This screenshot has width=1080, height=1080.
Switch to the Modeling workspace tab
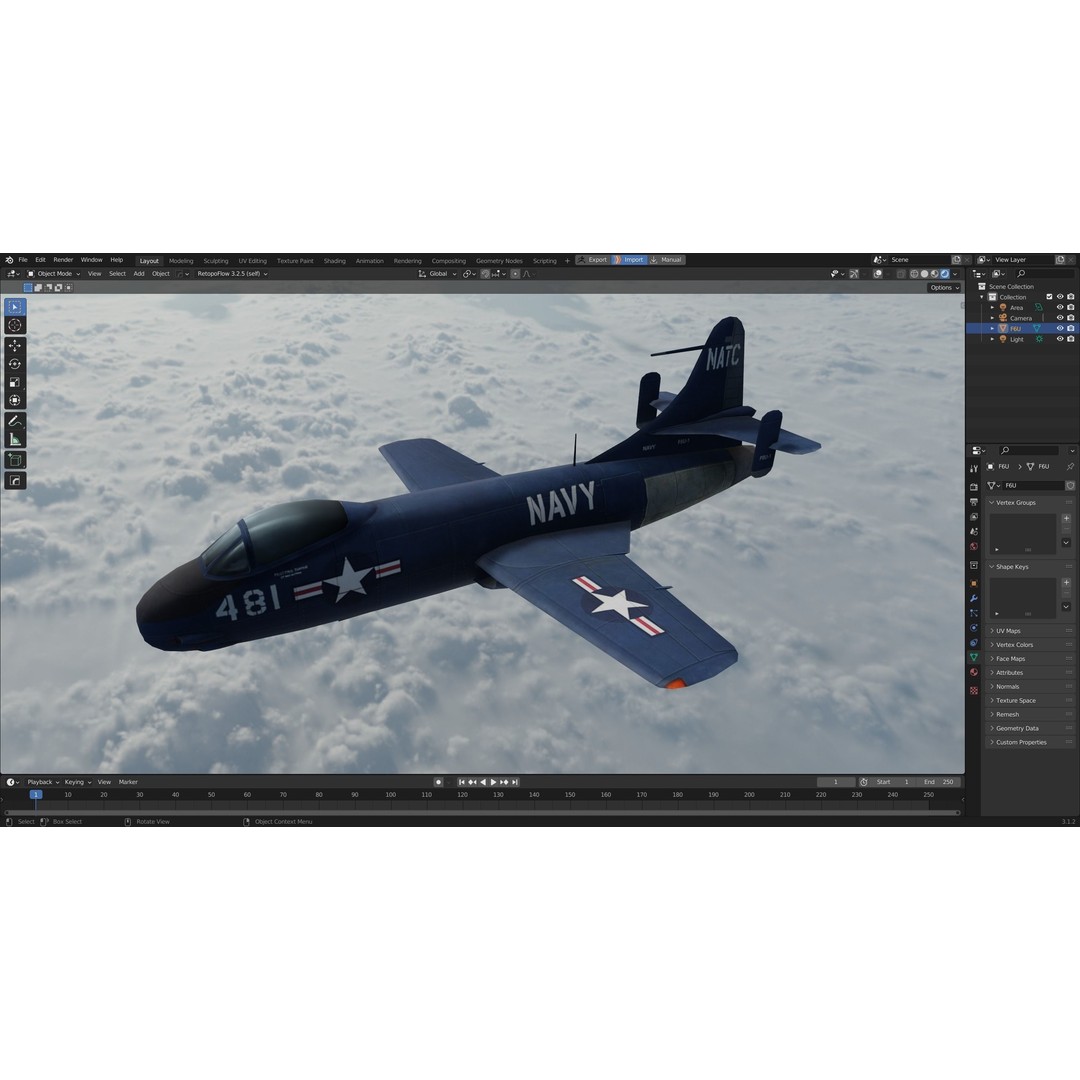tap(181, 260)
